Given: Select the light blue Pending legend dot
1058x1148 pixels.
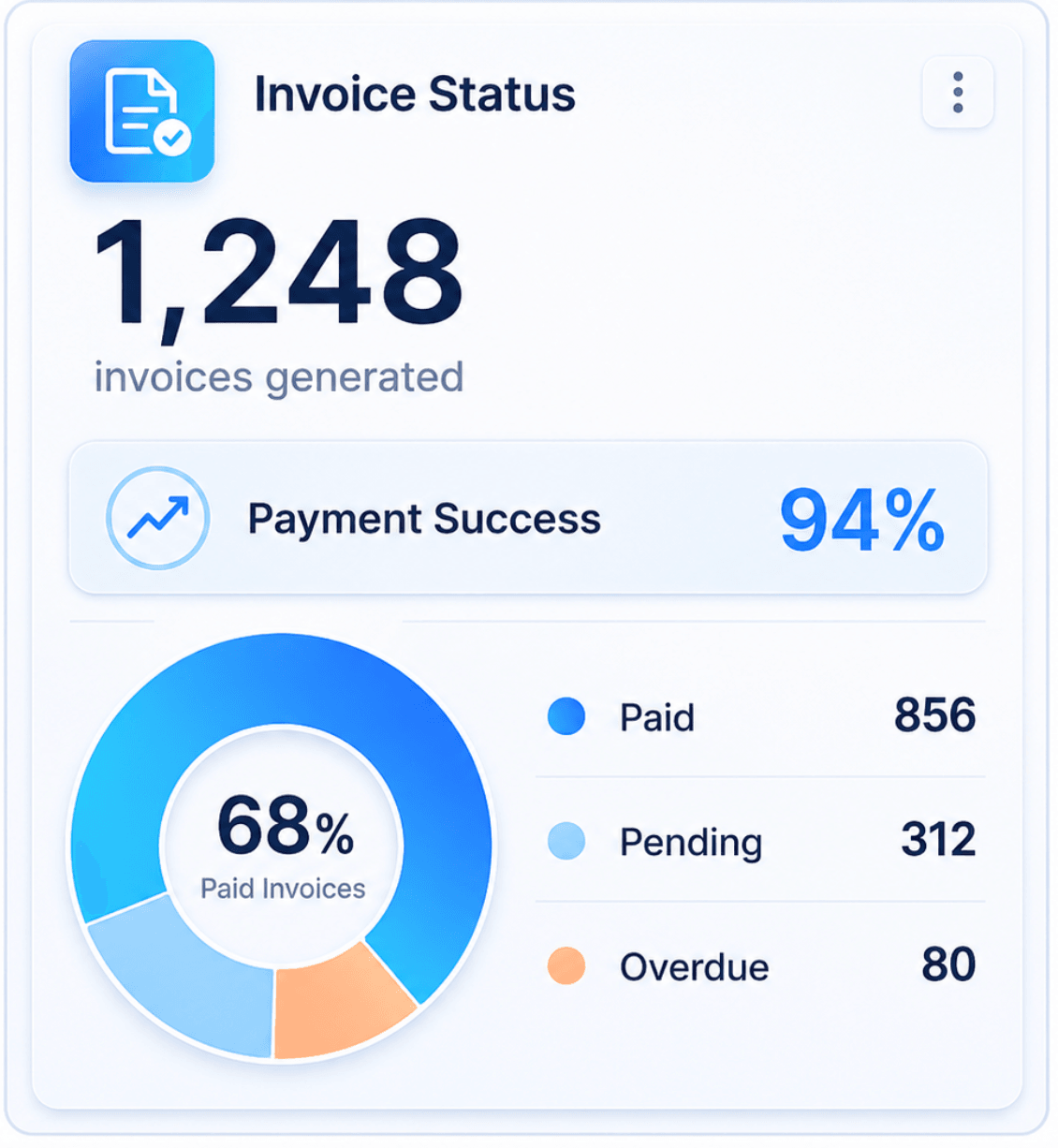Looking at the screenshot, I should point(566,841).
